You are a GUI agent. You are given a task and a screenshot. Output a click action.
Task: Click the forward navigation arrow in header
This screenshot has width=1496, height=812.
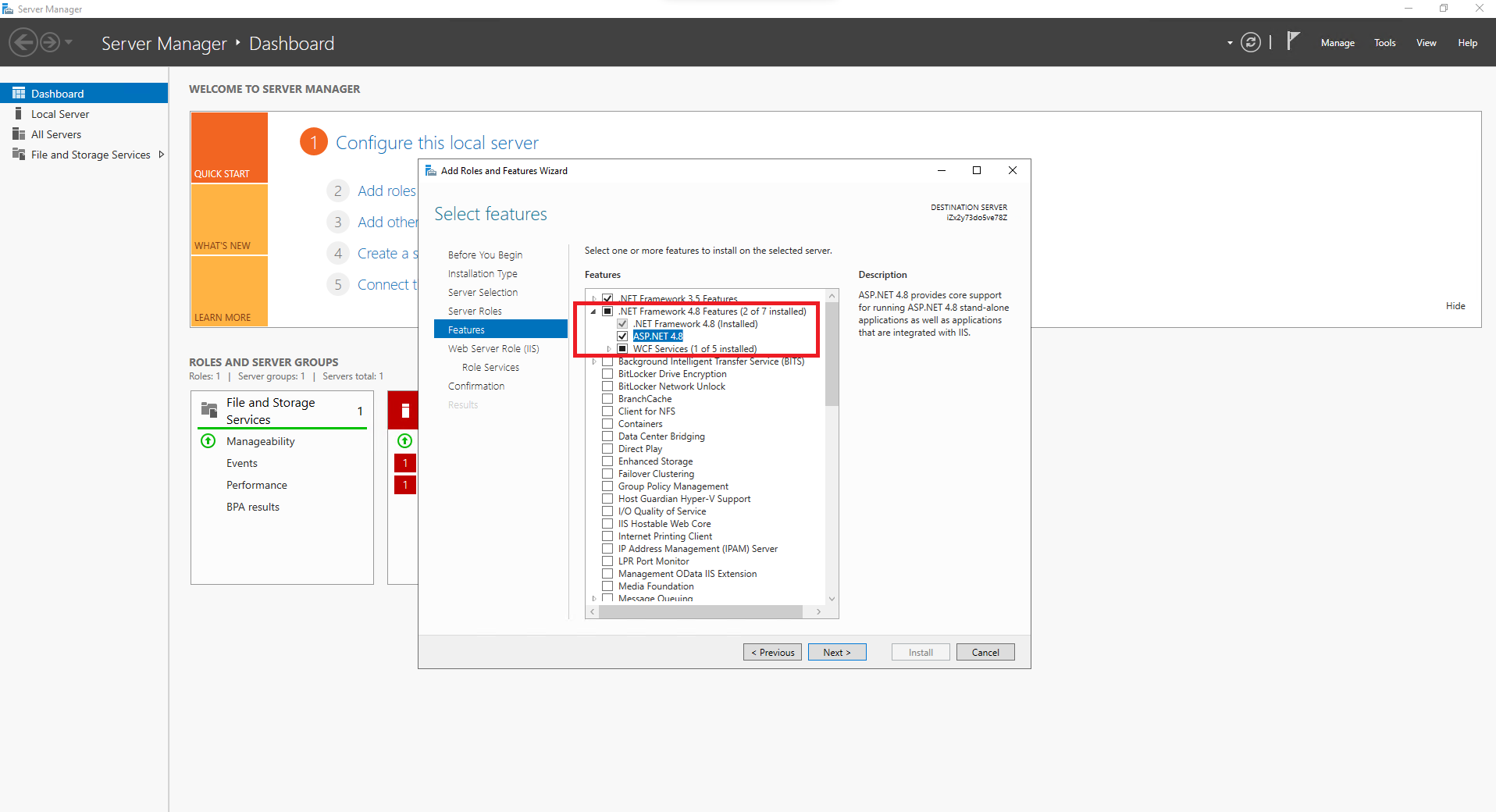click(x=50, y=42)
